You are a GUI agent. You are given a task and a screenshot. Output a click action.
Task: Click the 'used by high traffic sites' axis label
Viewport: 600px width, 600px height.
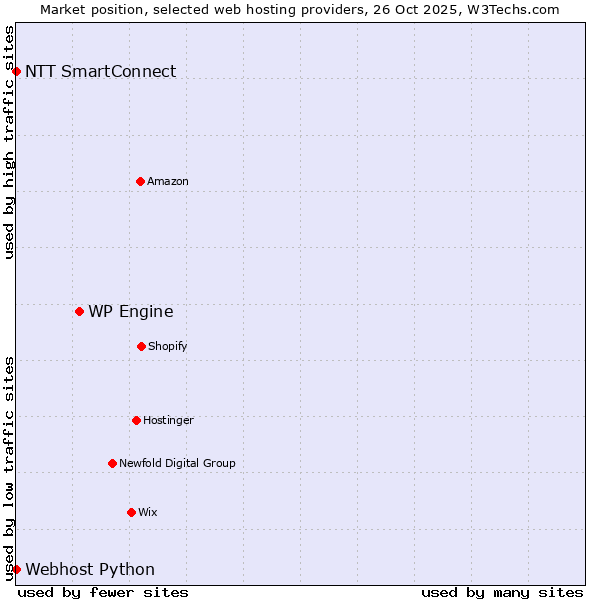coord(9,141)
